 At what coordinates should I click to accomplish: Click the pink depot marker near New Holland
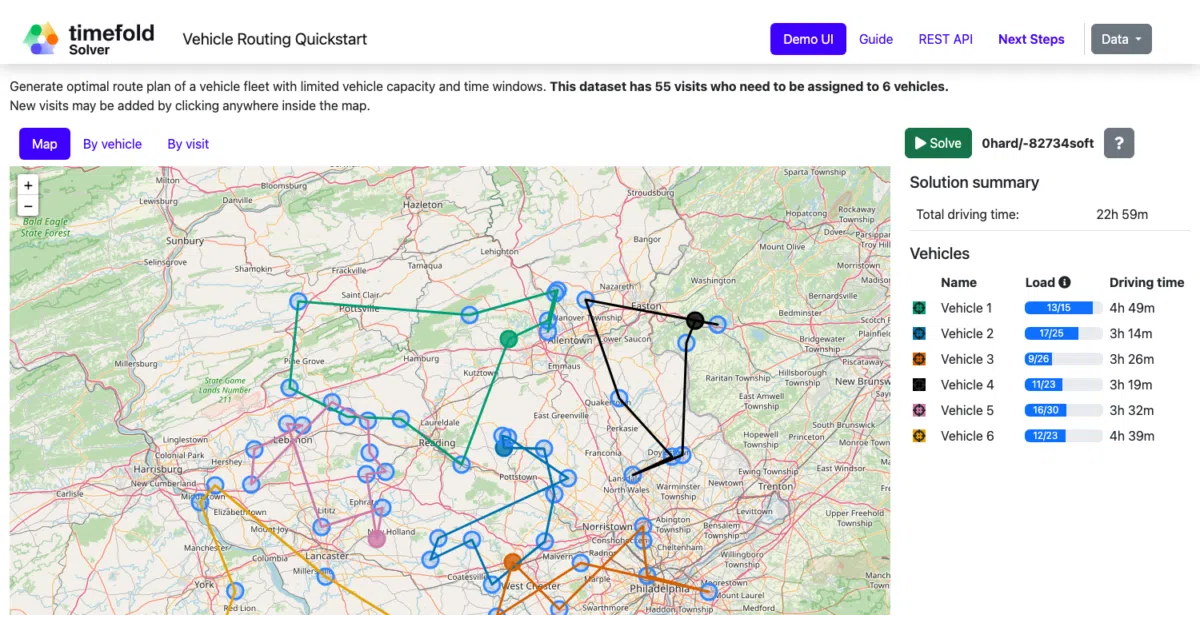click(376, 538)
